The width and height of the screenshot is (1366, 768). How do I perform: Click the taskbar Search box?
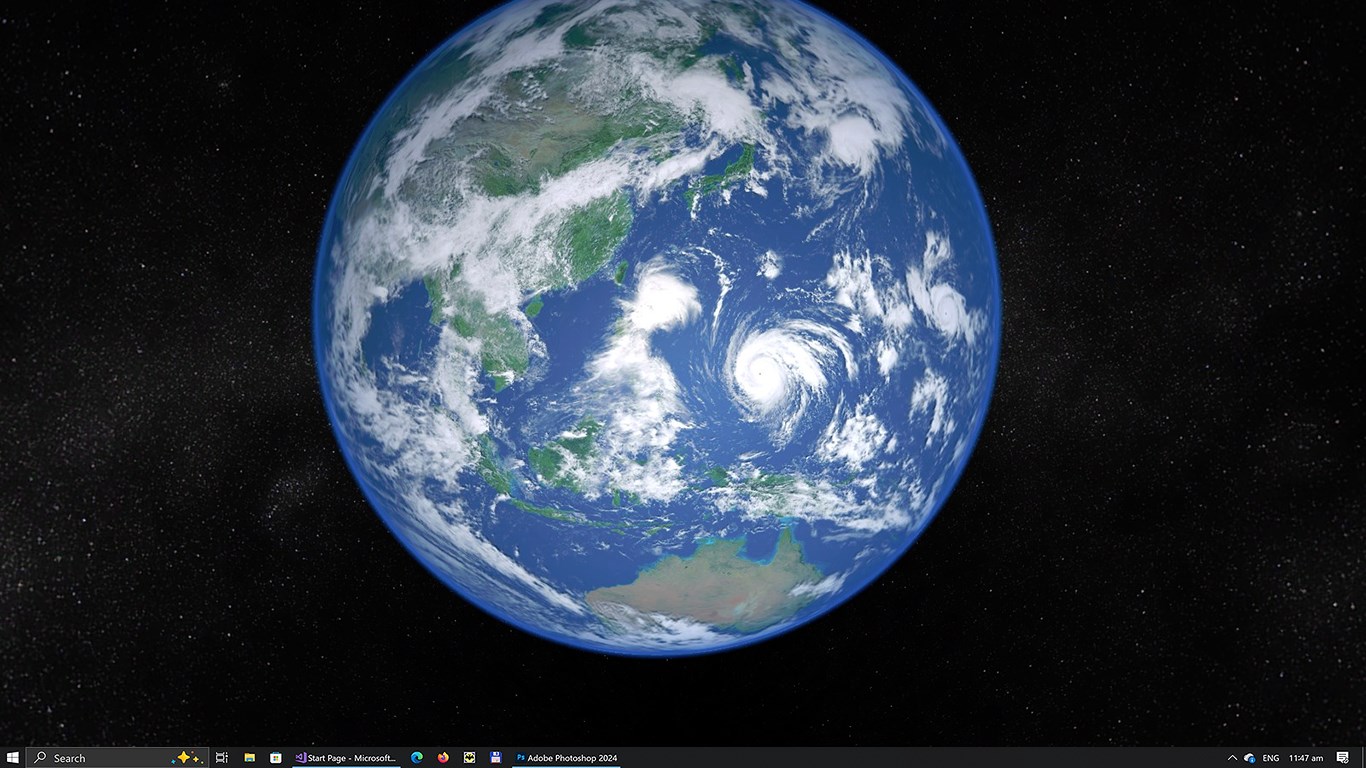tap(117, 758)
